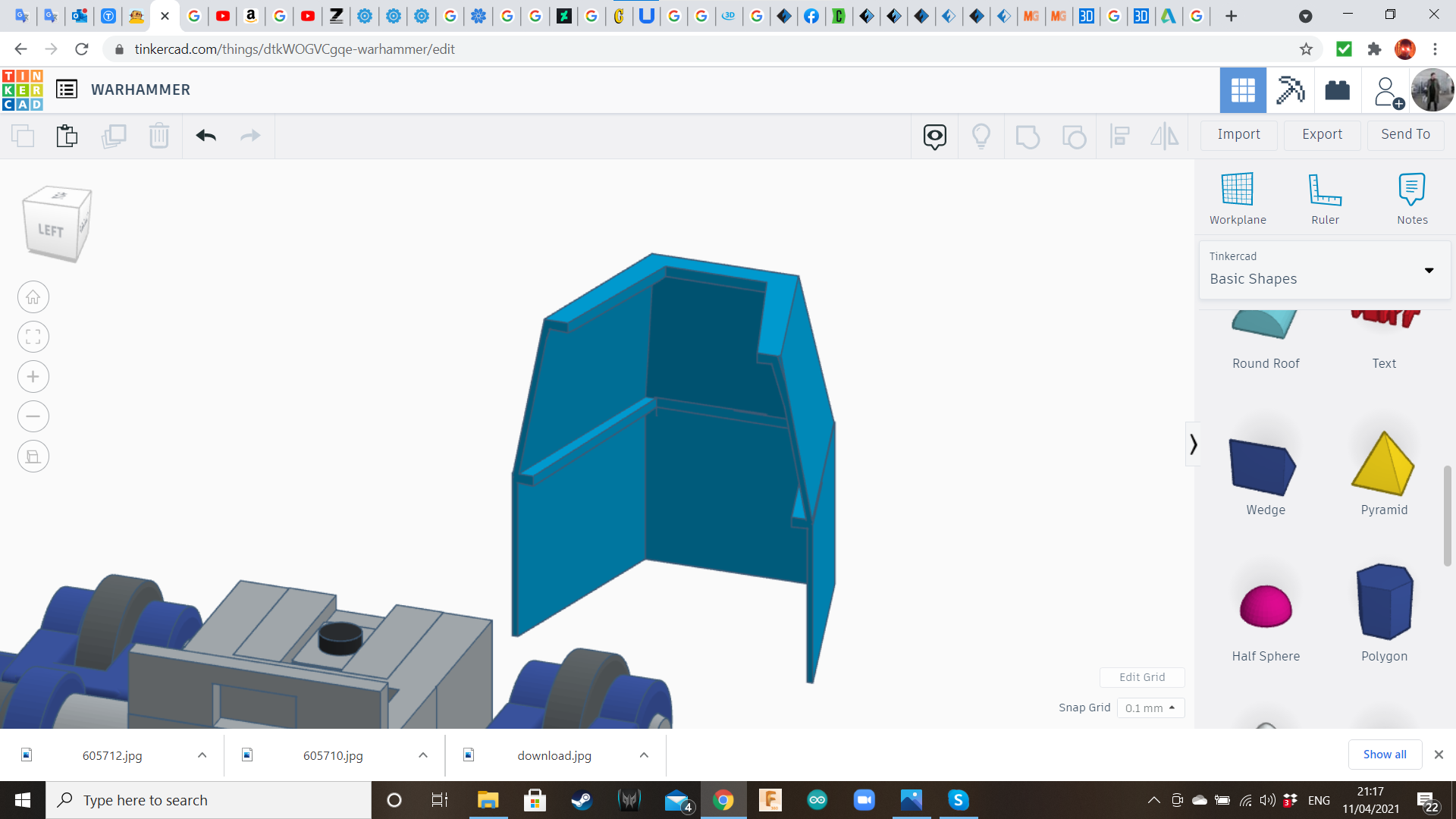The height and width of the screenshot is (819, 1456).
Task: Click the Export button
Action: 1322,134
